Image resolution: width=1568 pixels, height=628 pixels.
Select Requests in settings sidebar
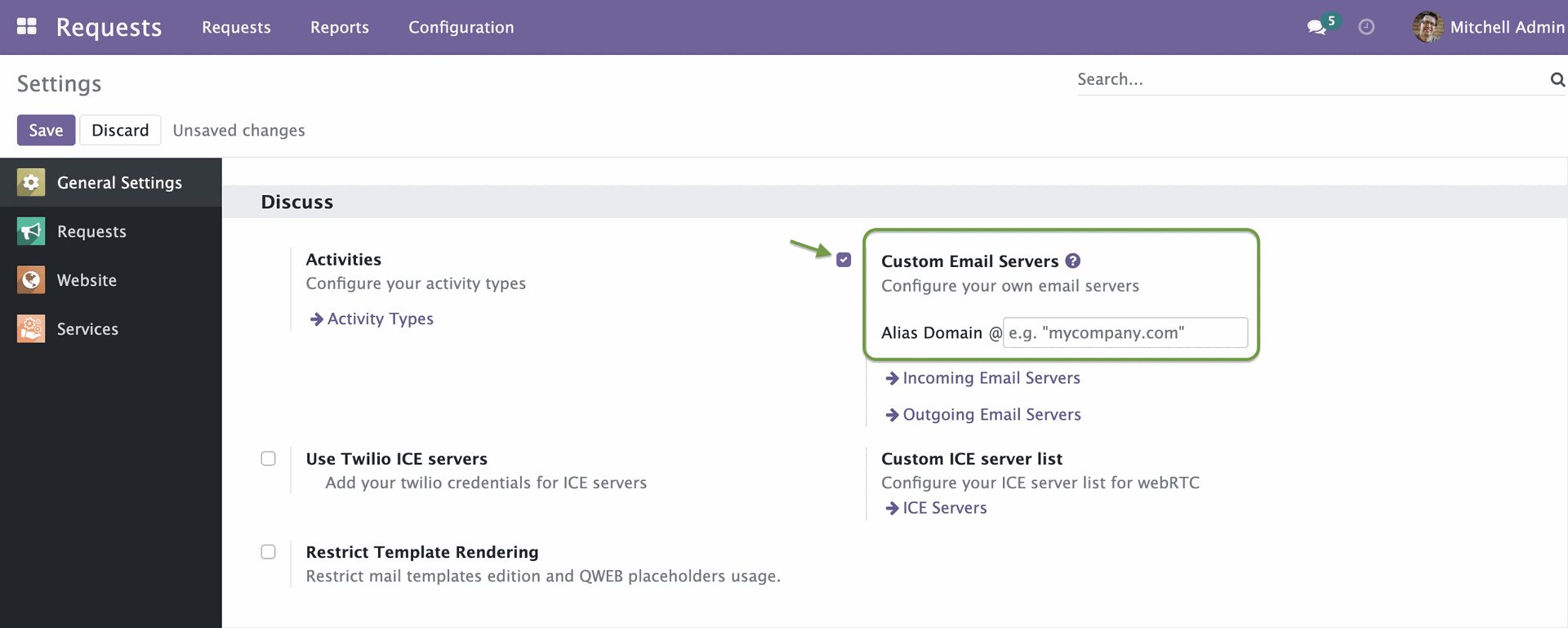click(x=111, y=231)
